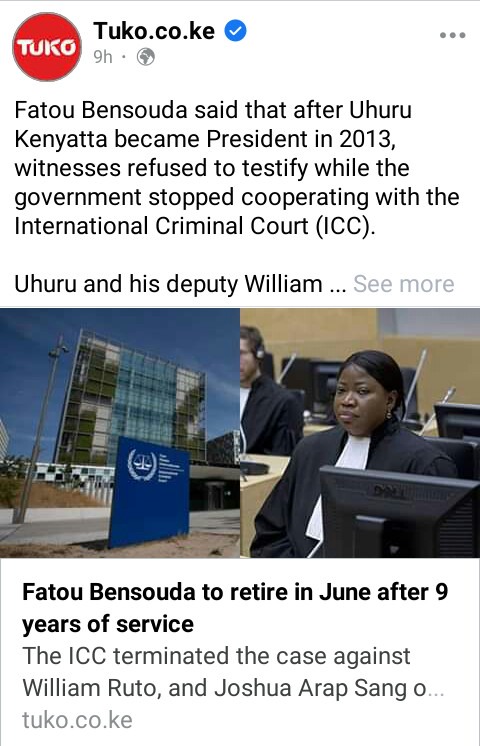
Task: Click the first line mentioning Uhuru
Action: [213, 110]
